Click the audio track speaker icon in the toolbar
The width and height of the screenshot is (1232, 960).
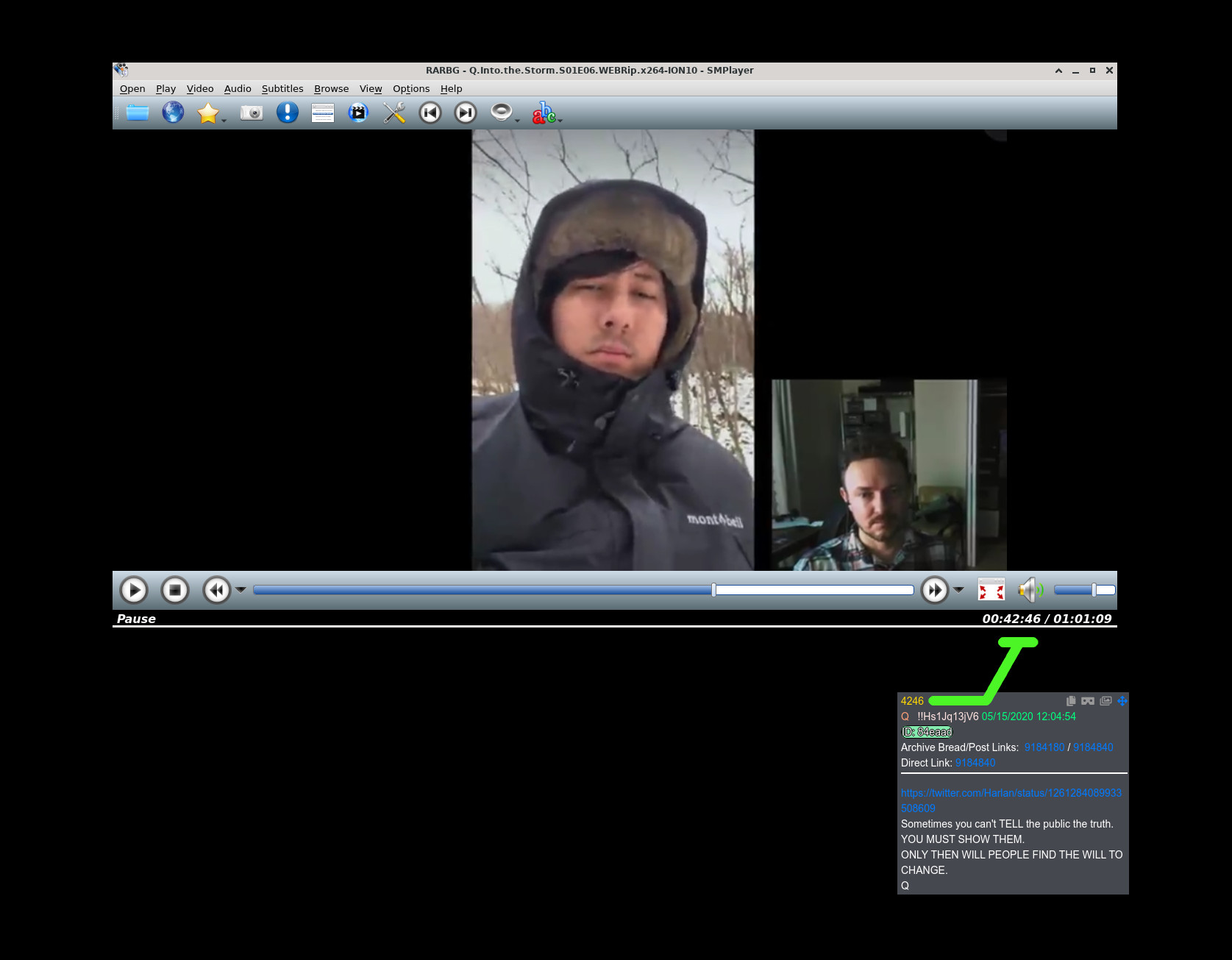[x=501, y=112]
